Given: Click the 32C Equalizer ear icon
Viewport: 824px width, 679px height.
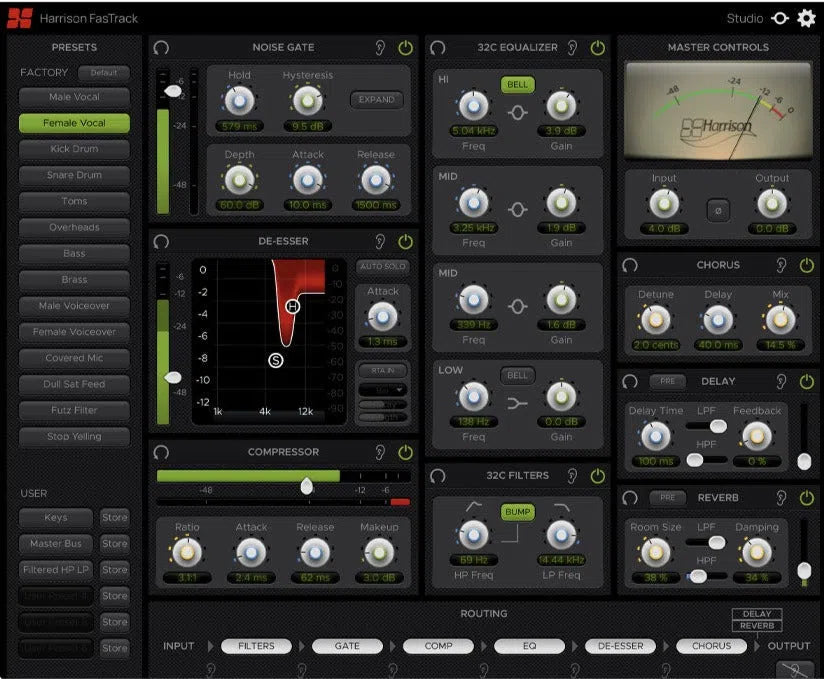Looking at the screenshot, I should coord(573,47).
